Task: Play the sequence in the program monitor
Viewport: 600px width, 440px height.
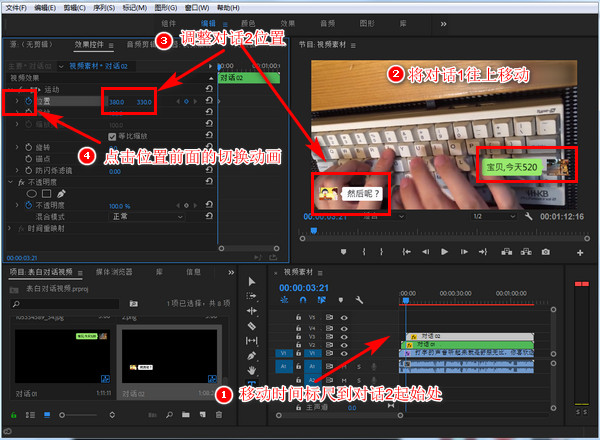Action: pos(444,252)
